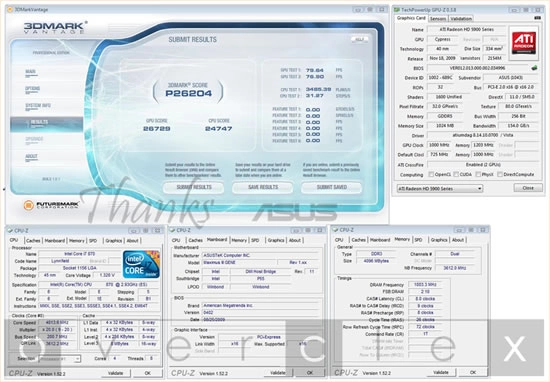Click the GPU-Z BIOS version field
The image size is (550, 382).
click(x=477, y=68)
